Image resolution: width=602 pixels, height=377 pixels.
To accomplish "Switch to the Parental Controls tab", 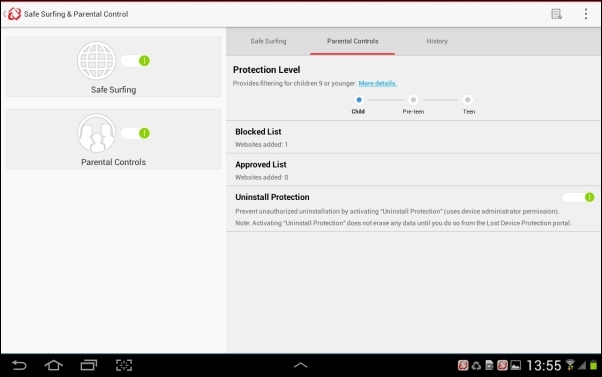I will [352, 41].
